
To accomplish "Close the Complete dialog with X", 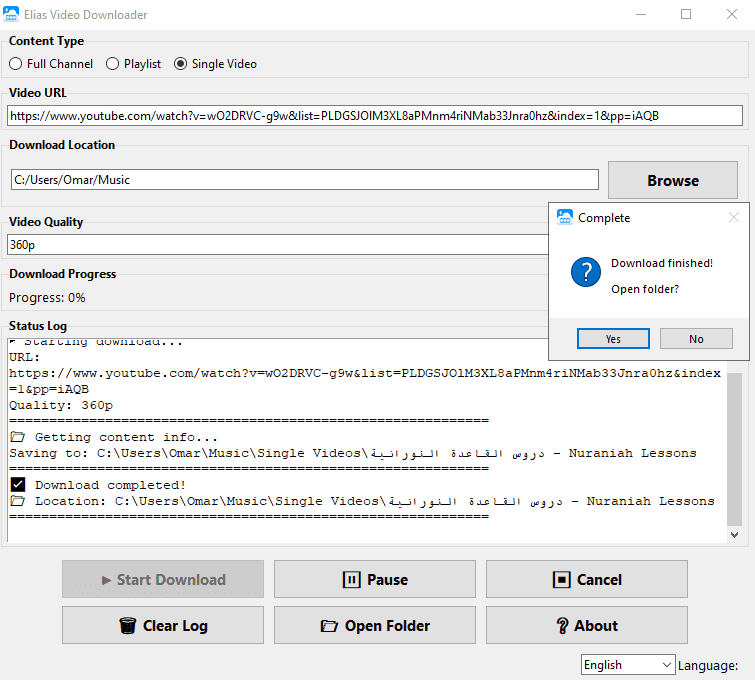I will coord(734,217).
